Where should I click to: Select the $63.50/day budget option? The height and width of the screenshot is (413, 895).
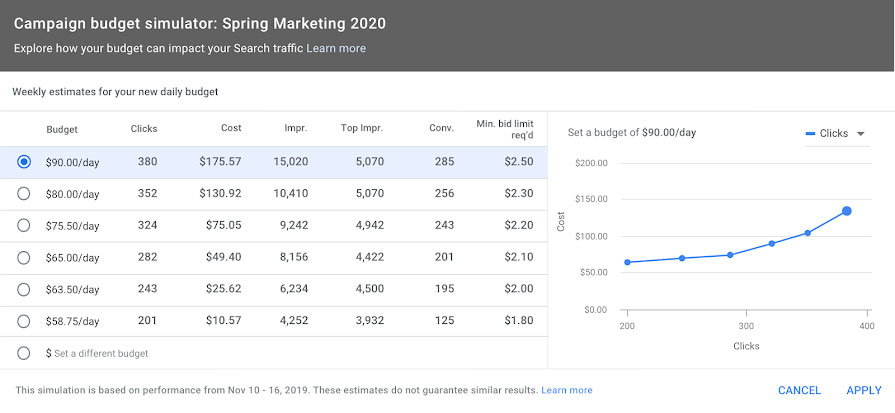[x=24, y=289]
